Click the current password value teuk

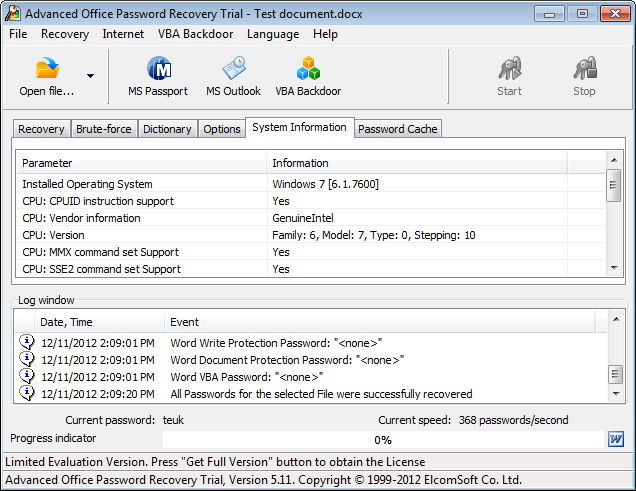(173, 420)
